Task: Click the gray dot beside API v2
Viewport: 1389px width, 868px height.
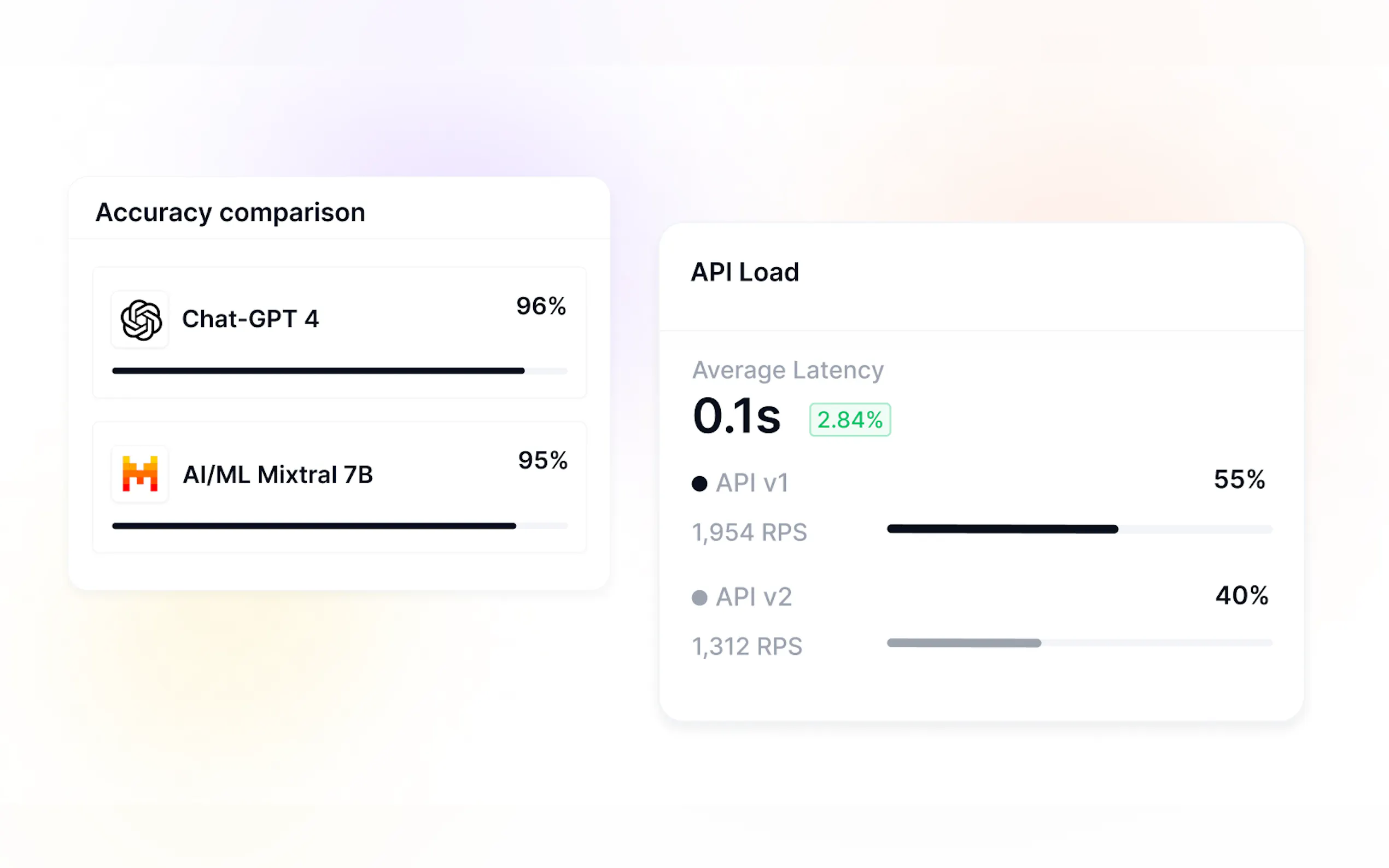Action: click(x=699, y=597)
